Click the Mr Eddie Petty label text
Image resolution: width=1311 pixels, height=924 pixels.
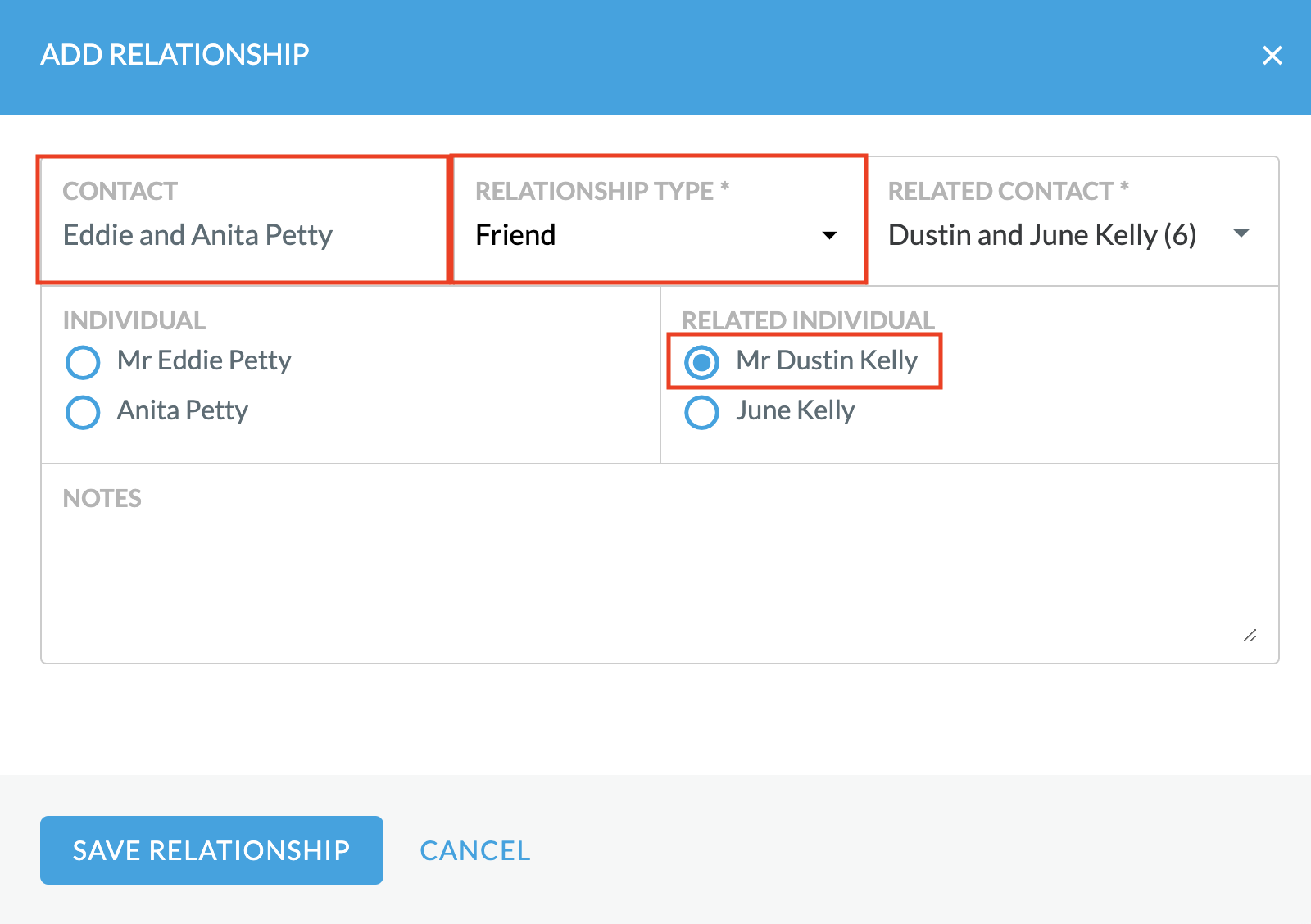(x=204, y=360)
